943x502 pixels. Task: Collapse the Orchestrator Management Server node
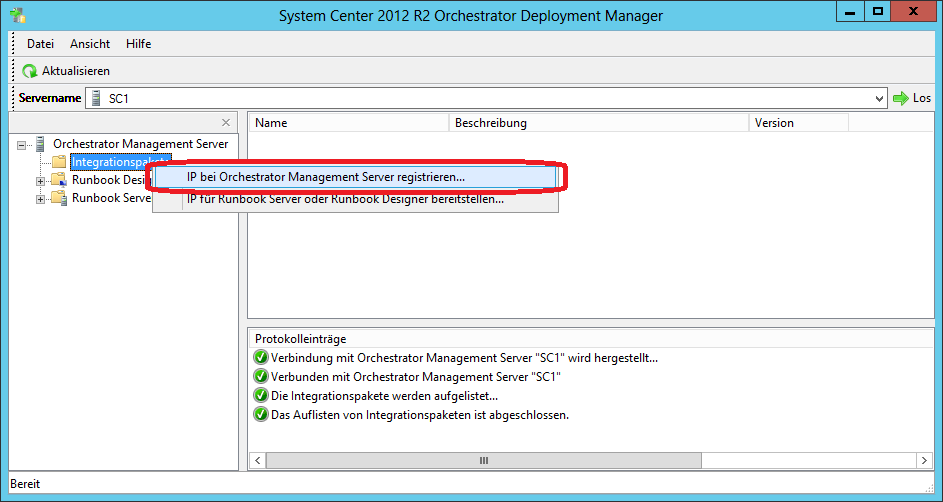22,145
